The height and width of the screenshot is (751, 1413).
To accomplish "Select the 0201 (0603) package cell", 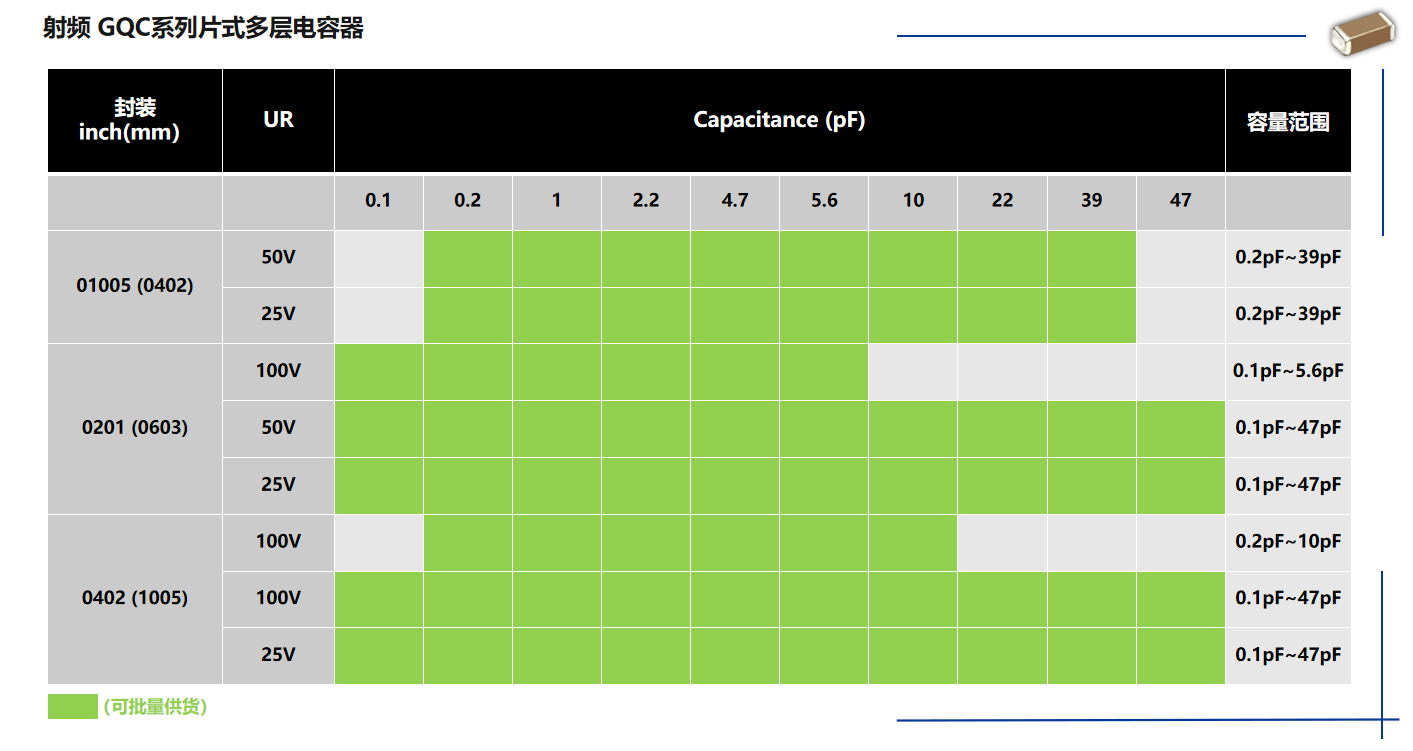I will point(135,428).
